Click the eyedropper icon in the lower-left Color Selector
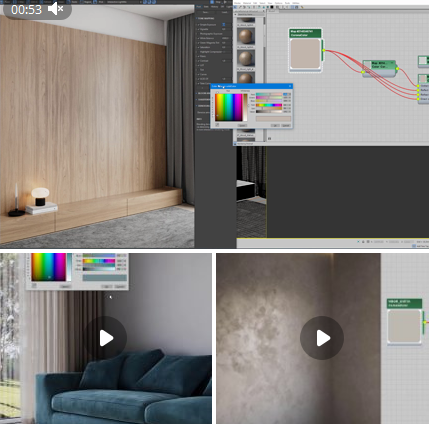Screen dimensions: 429x425 pos(34,286)
